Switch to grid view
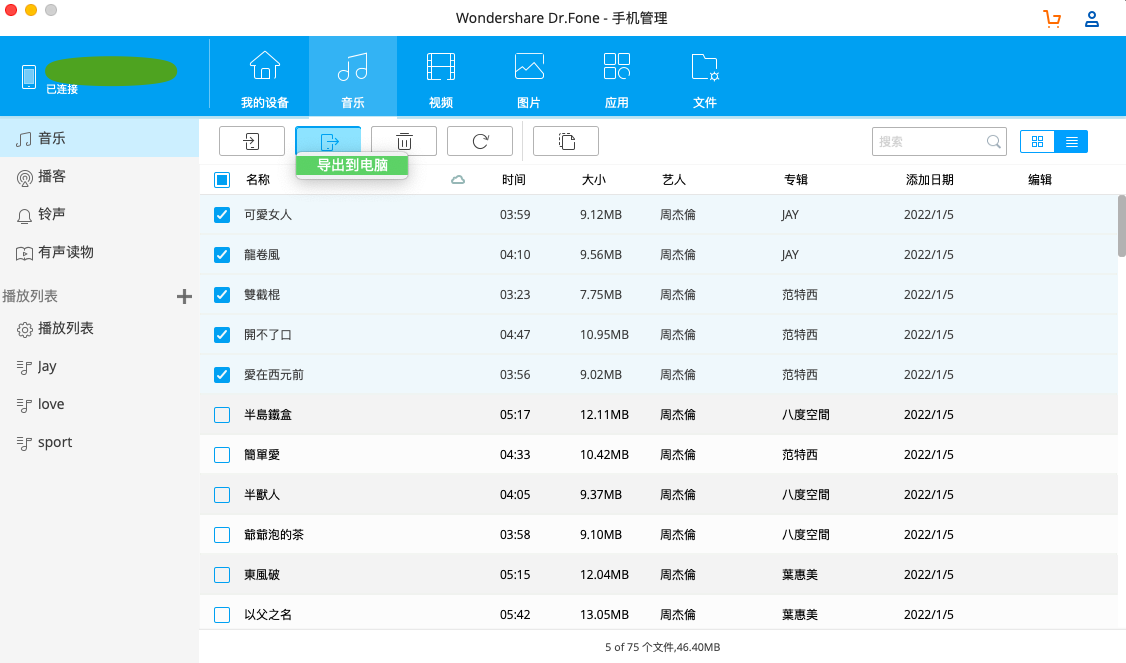This screenshot has width=1126, height=663. [x=1037, y=142]
